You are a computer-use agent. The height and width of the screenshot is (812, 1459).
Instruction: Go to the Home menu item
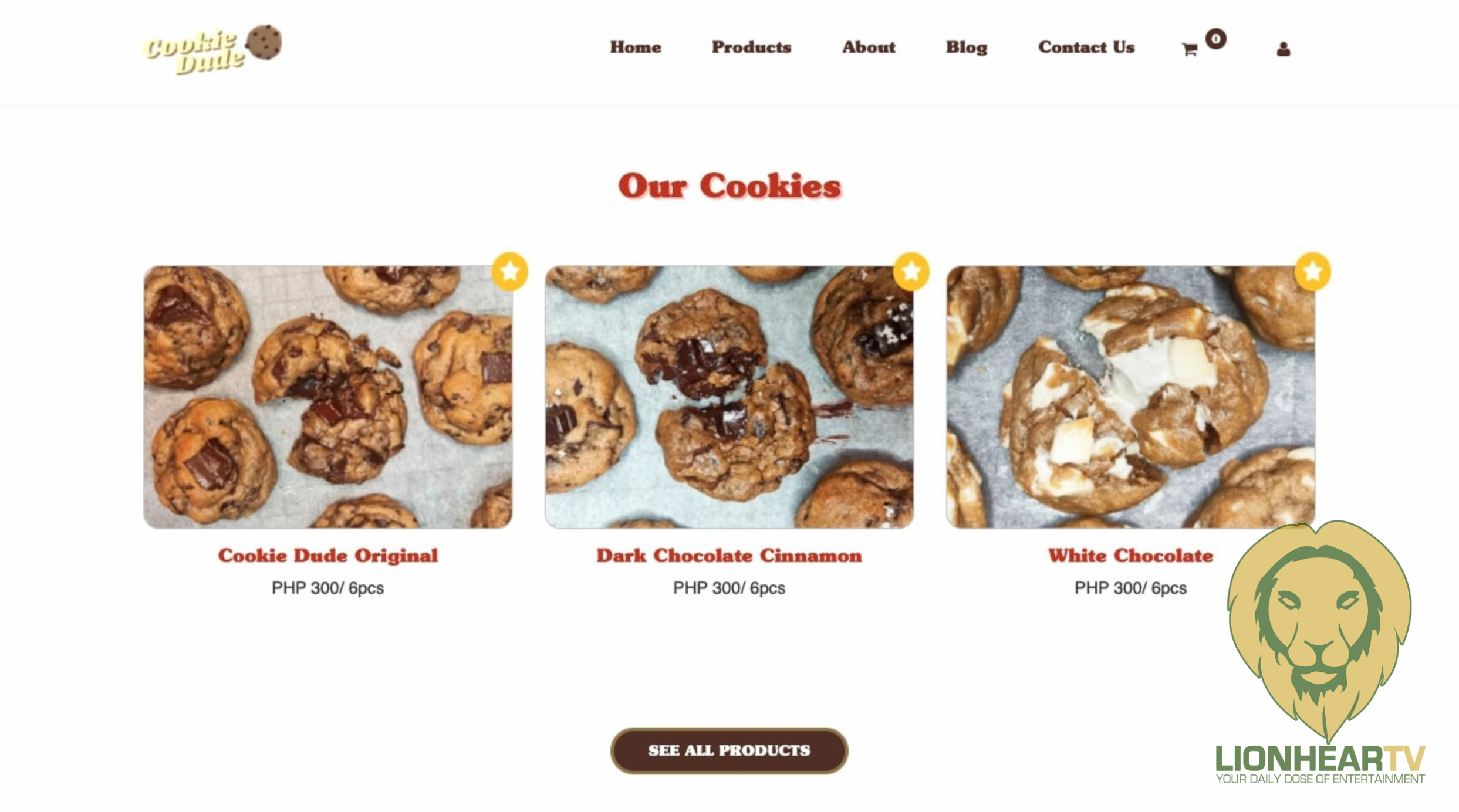coord(635,47)
